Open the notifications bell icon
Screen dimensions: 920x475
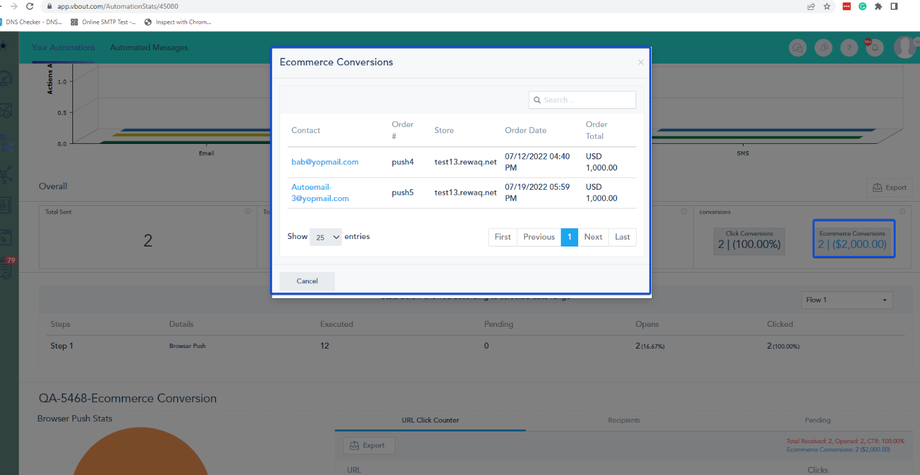tap(874, 48)
